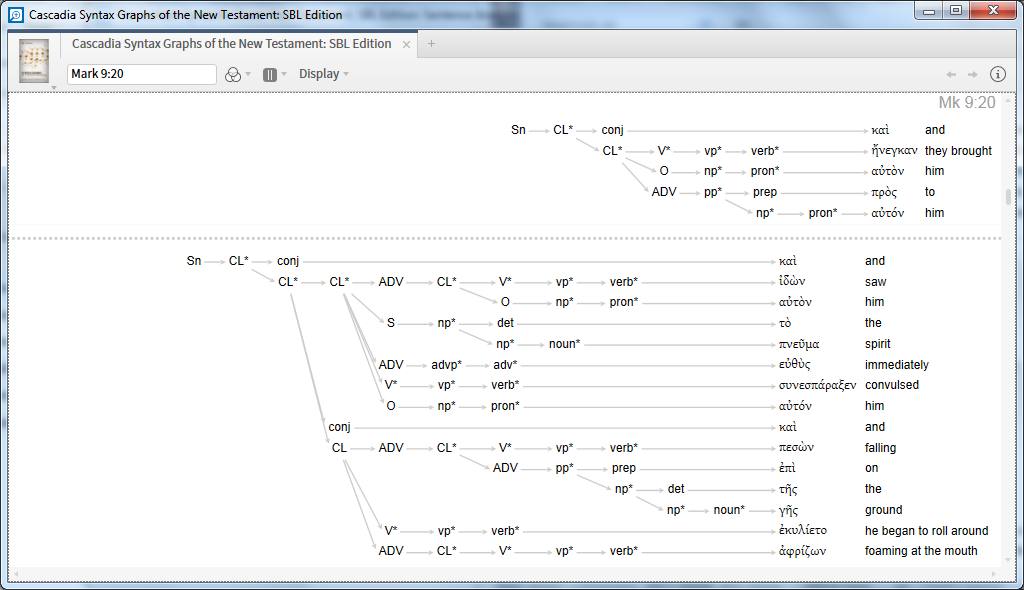This screenshot has width=1024, height=590.
Task: Click Greek word πρὸς
Action: click(x=884, y=192)
